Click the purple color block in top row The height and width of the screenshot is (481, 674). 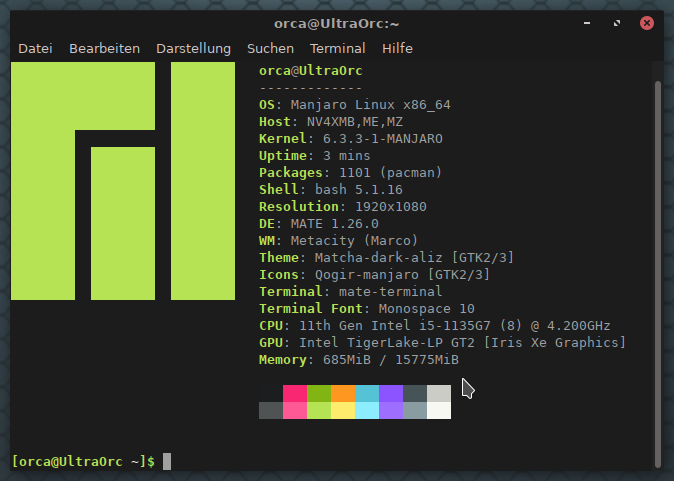(391, 393)
